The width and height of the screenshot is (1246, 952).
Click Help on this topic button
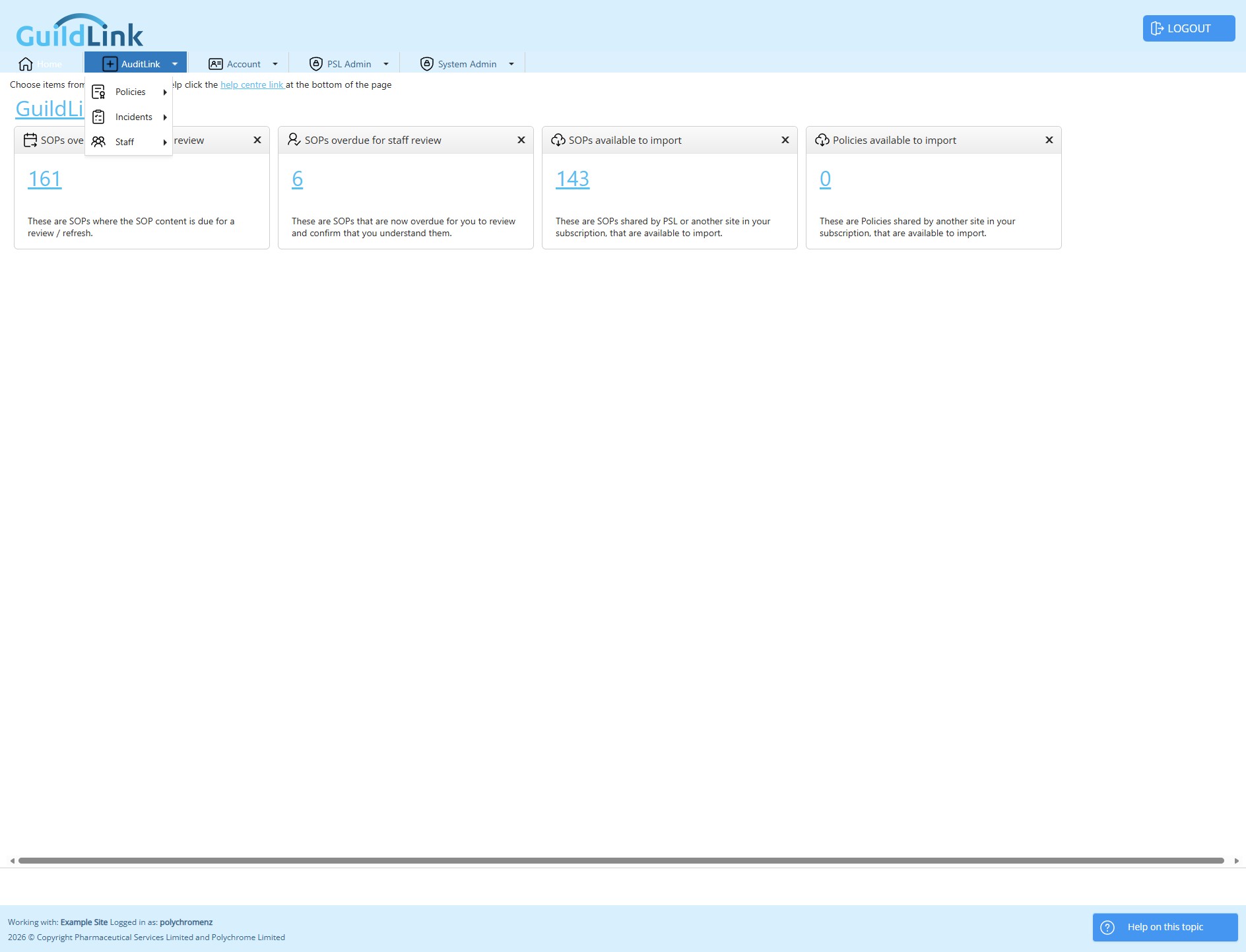point(1165,927)
